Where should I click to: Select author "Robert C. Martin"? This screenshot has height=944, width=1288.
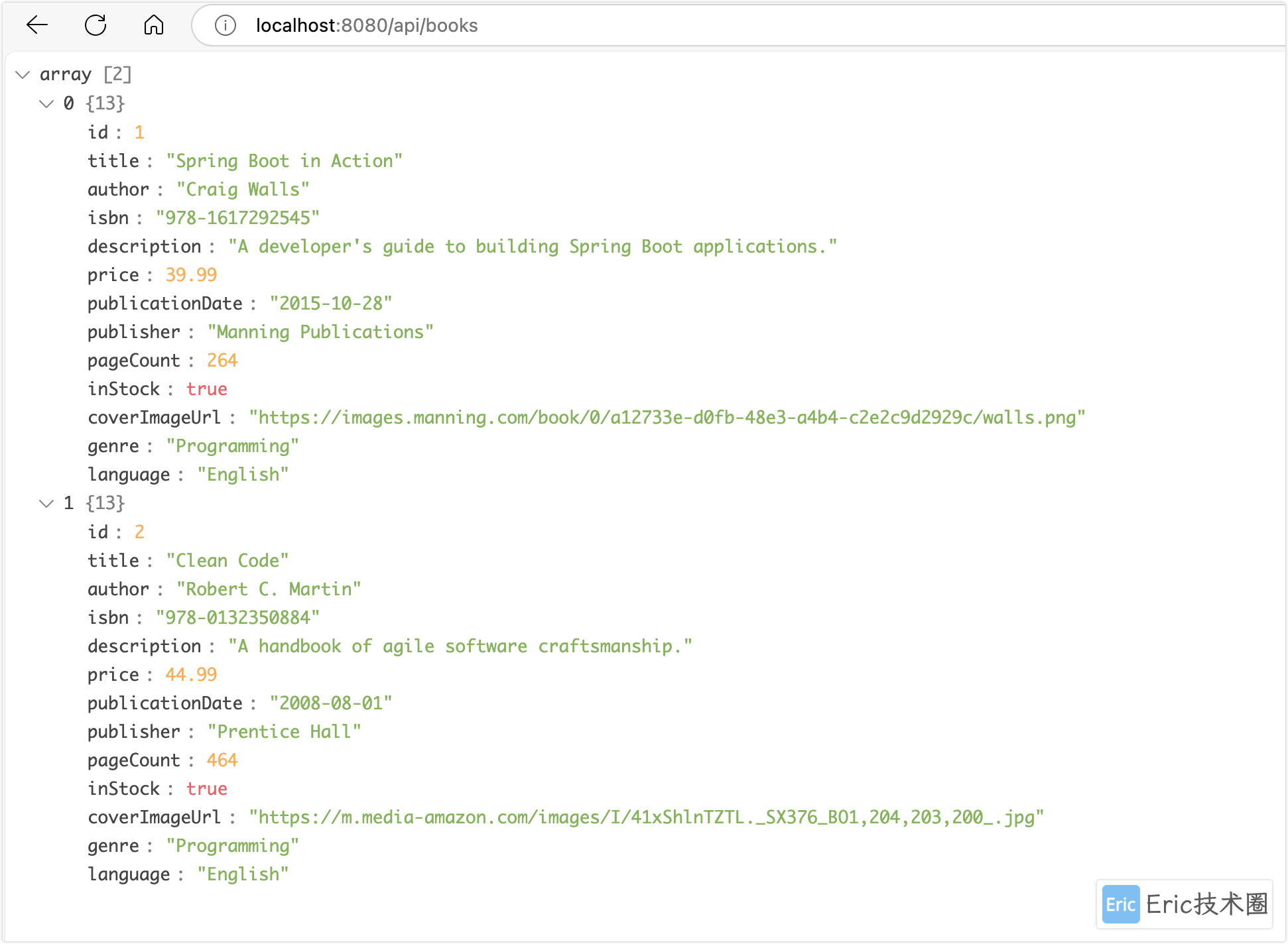coord(269,589)
